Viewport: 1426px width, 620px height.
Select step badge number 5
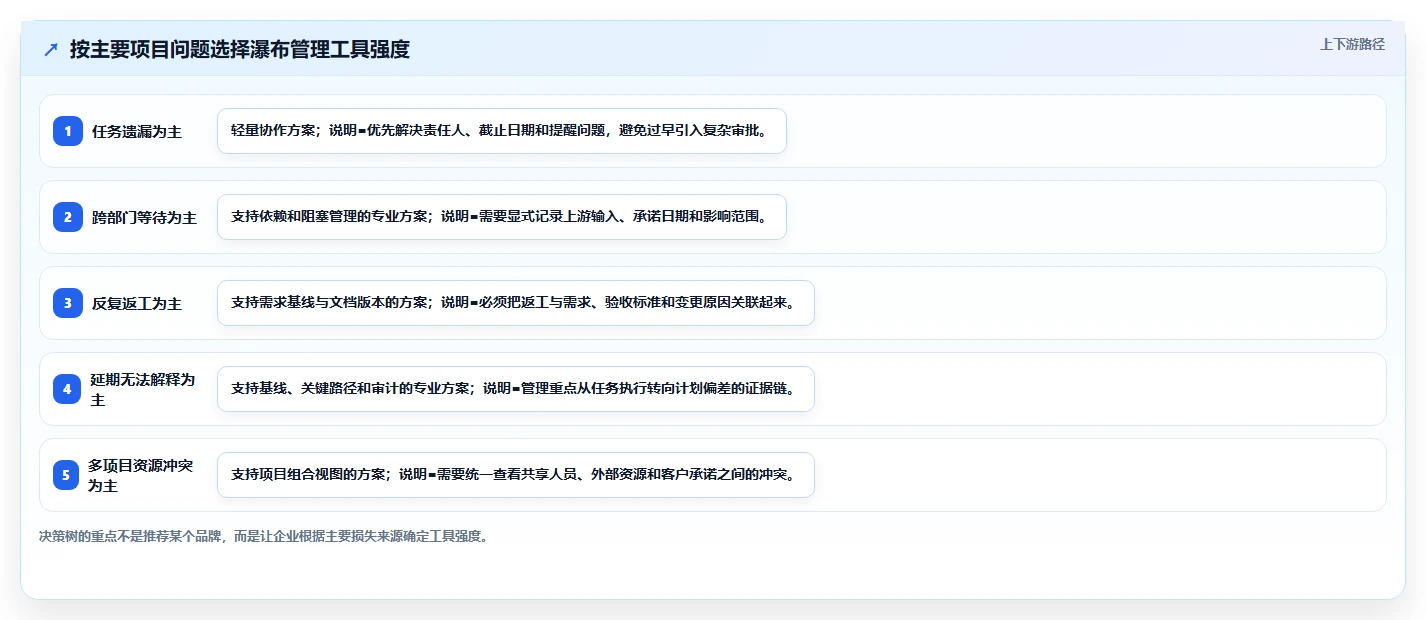[65, 475]
